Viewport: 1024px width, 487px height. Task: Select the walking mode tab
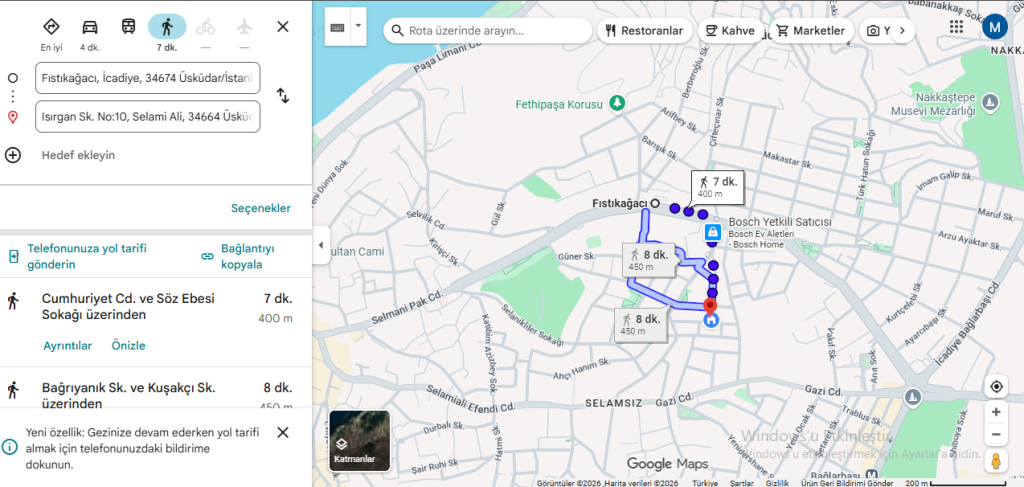167,27
